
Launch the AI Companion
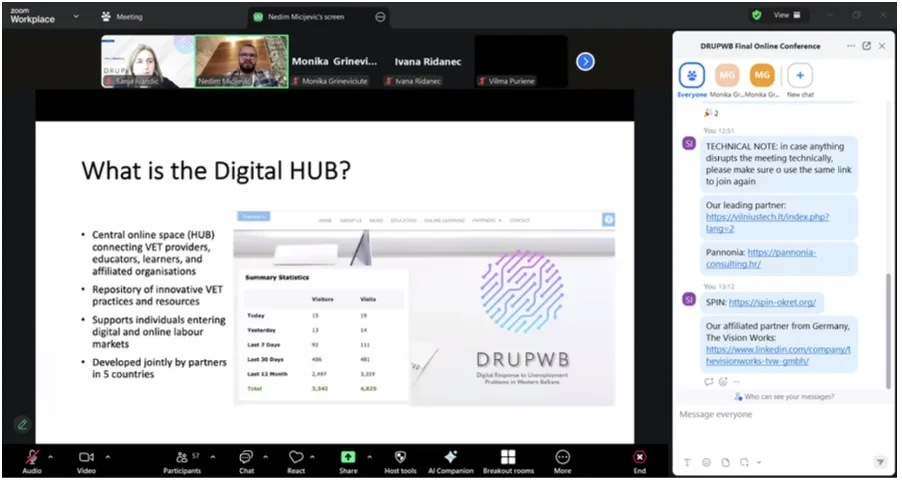(451, 458)
